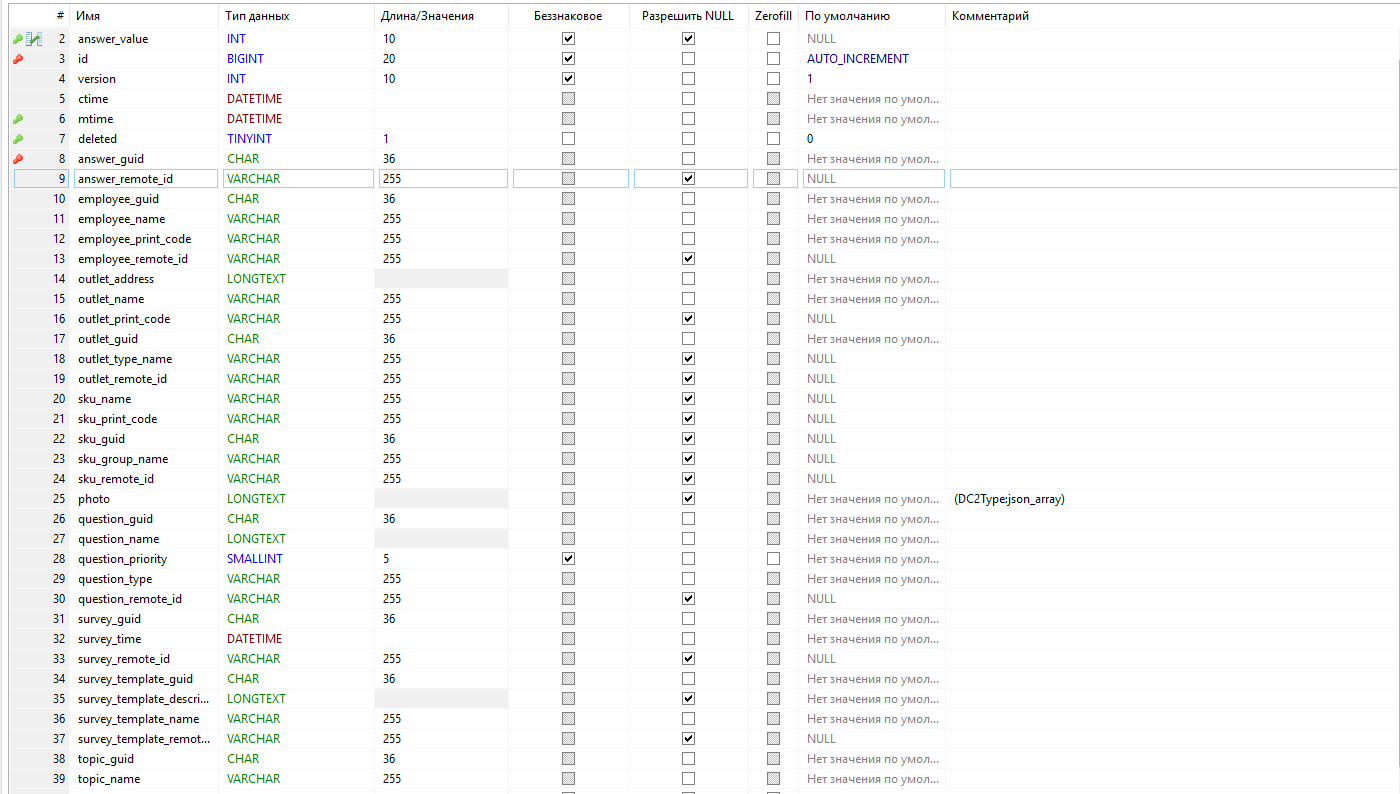
Task: Uncheck Беззнаковое for question_priority
Action: (569, 559)
